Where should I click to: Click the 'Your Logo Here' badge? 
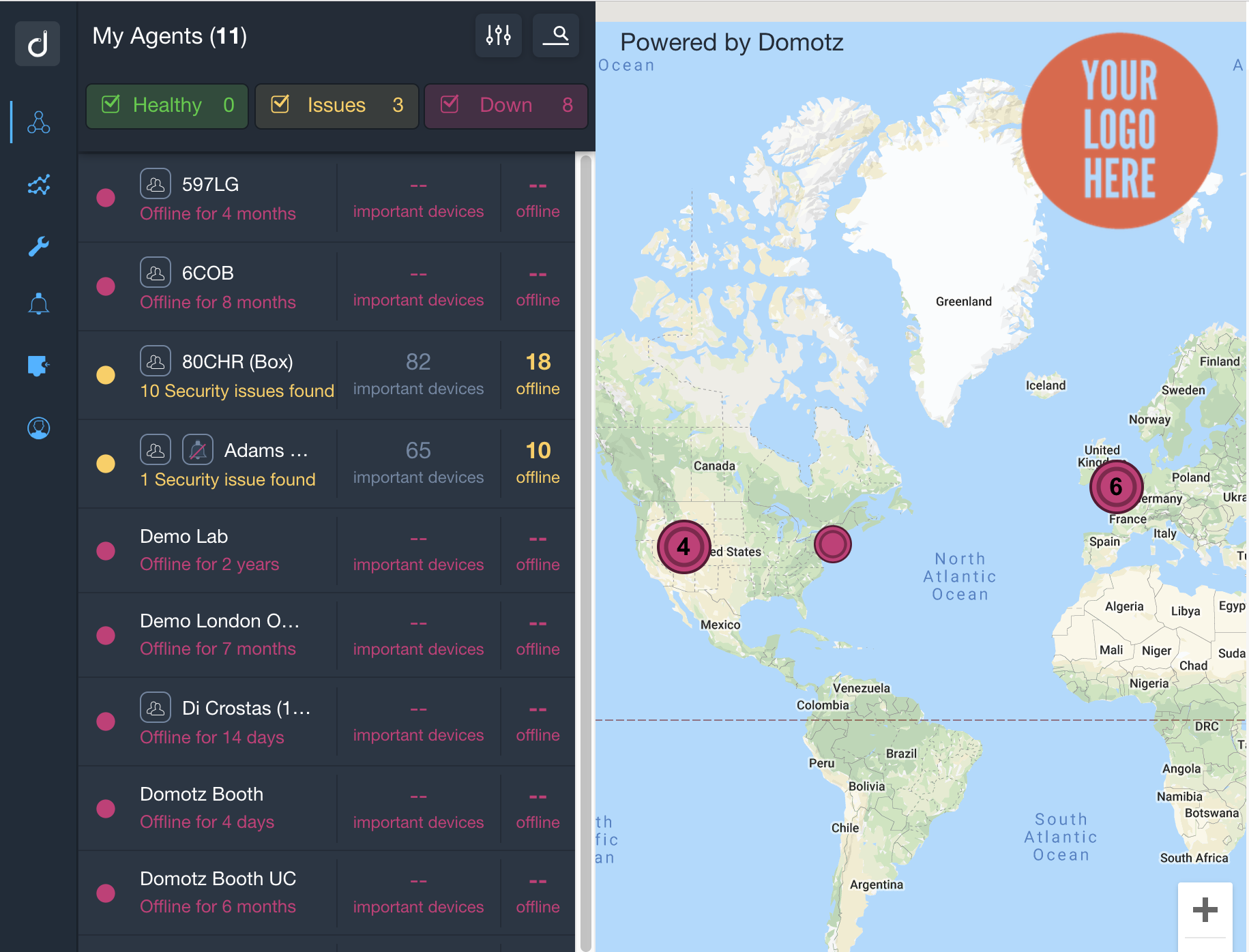(1119, 130)
